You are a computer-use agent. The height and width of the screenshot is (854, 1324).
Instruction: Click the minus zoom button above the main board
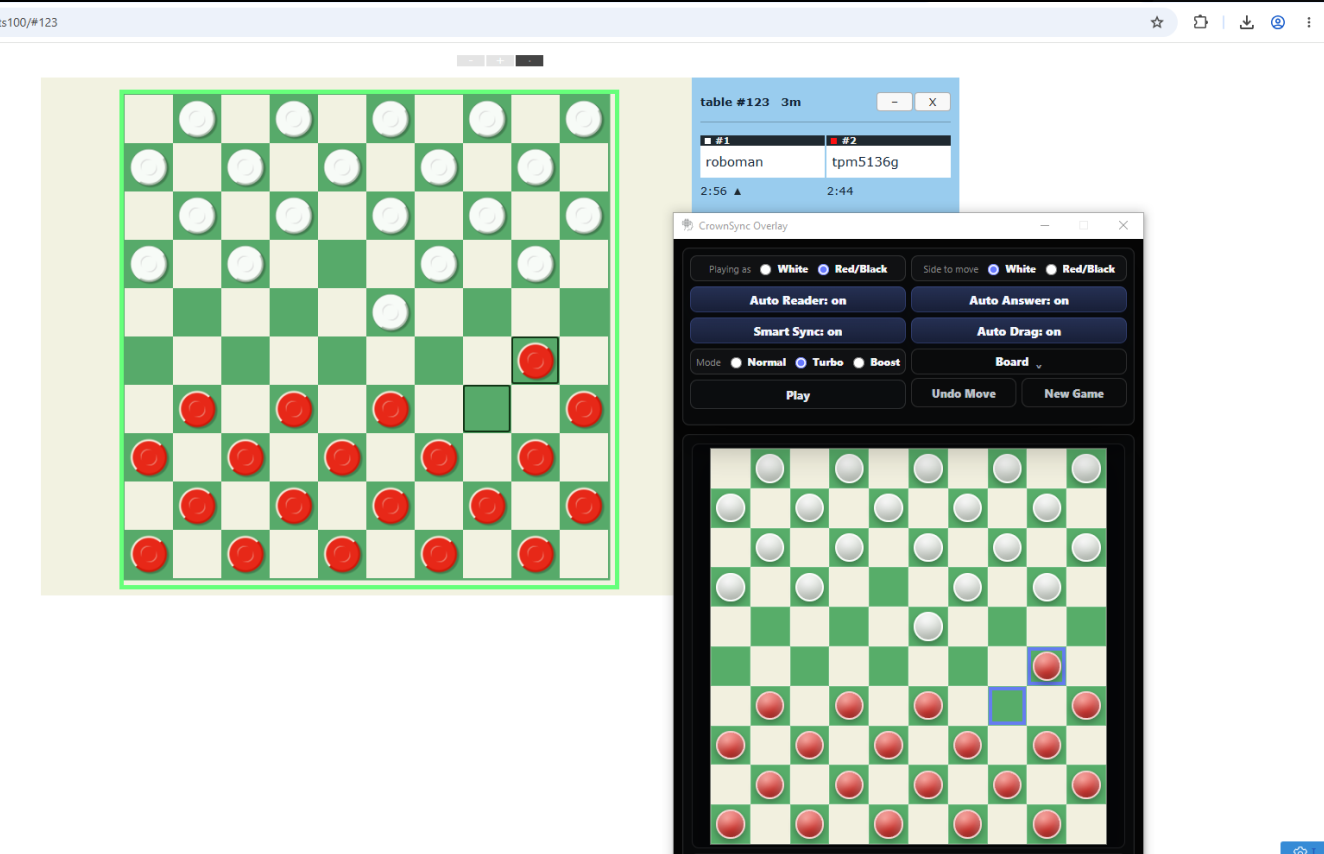pos(471,61)
